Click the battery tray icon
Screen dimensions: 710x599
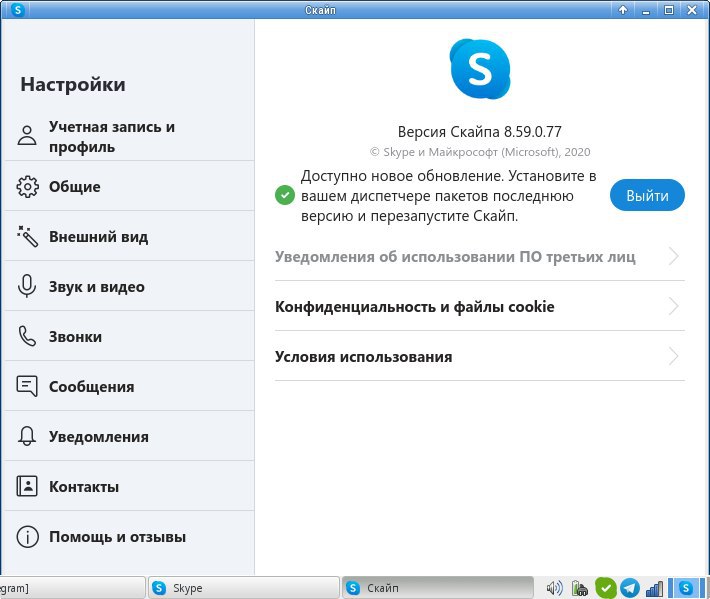579,588
